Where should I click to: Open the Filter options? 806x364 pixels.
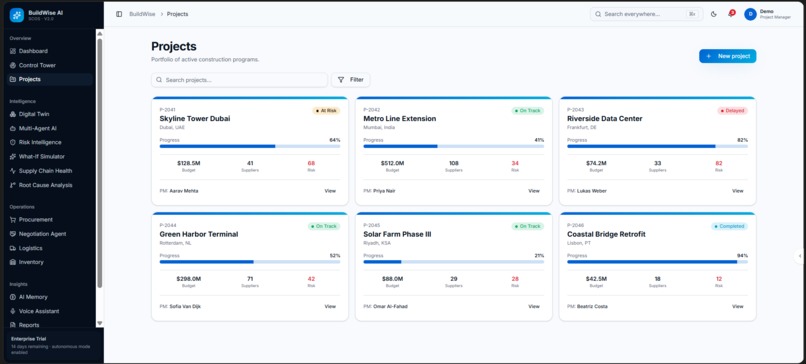tap(351, 80)
